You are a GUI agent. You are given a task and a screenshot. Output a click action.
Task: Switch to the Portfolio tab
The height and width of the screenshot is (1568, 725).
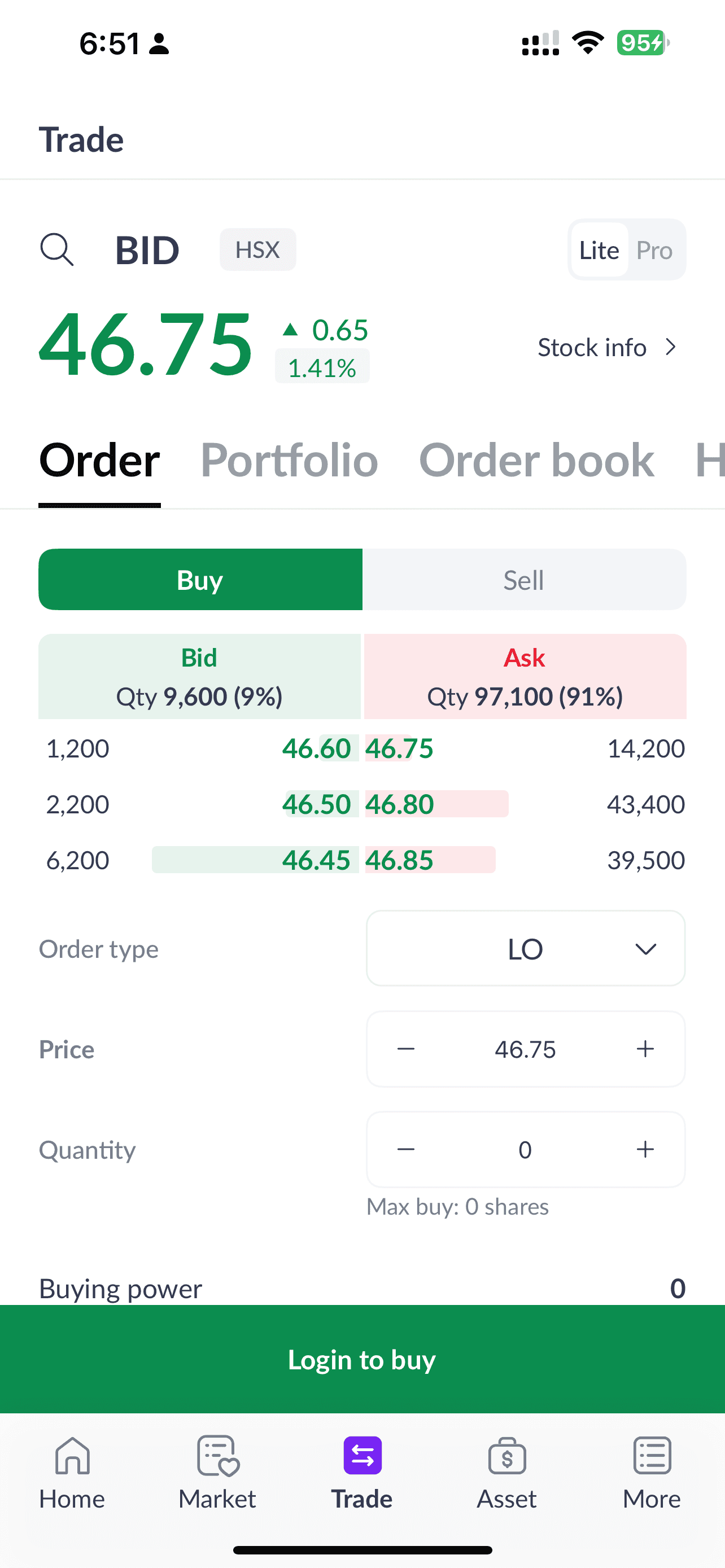coord(289,461)
